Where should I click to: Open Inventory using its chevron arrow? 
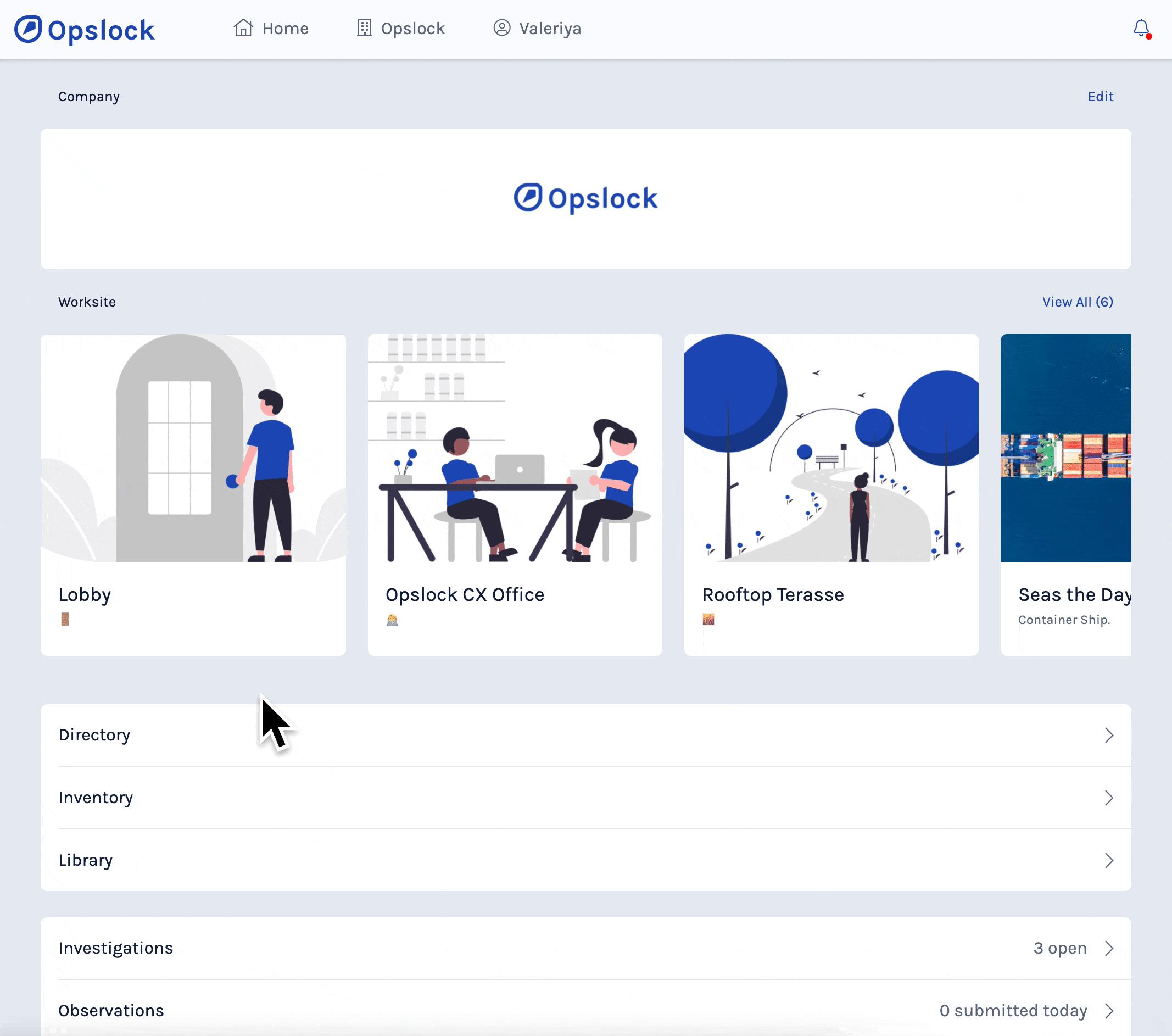[1108, 798]
